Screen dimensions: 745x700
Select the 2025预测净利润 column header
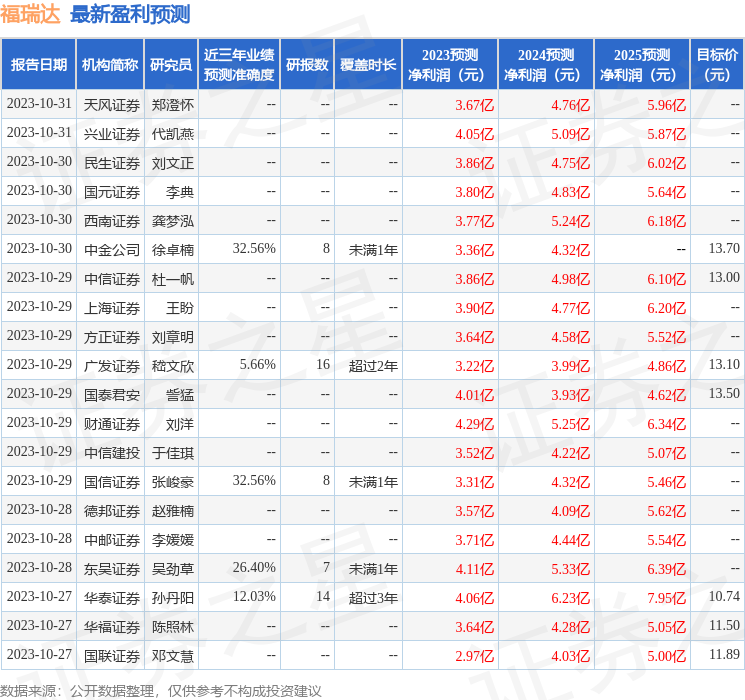642,65
